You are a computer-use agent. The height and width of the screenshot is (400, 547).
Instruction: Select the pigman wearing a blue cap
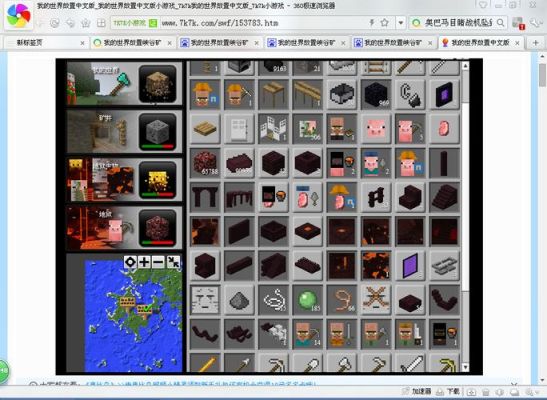376,163
